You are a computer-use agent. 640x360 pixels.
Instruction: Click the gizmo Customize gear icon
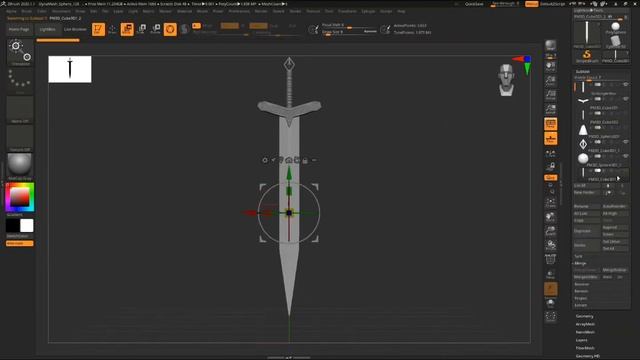265,160
